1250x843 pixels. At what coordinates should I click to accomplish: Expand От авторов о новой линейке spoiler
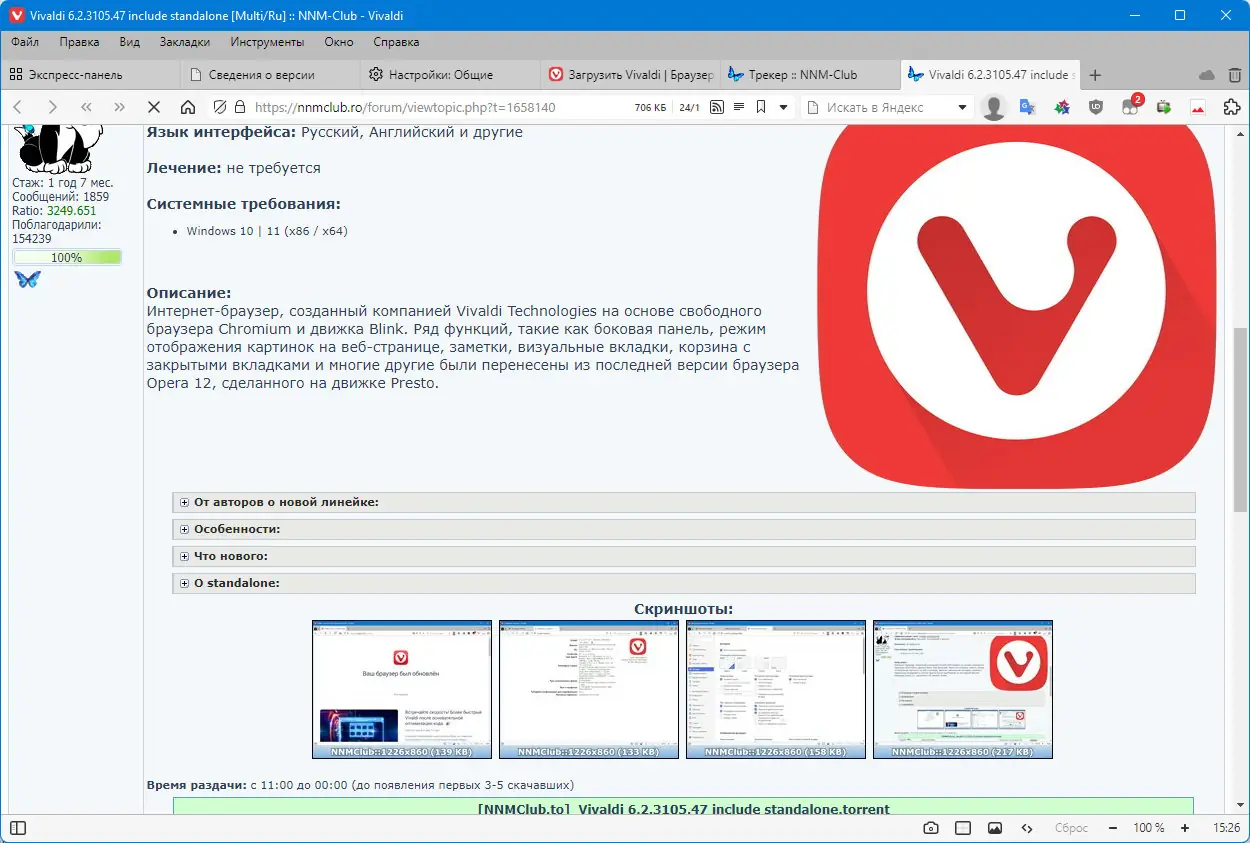(684, 502)
